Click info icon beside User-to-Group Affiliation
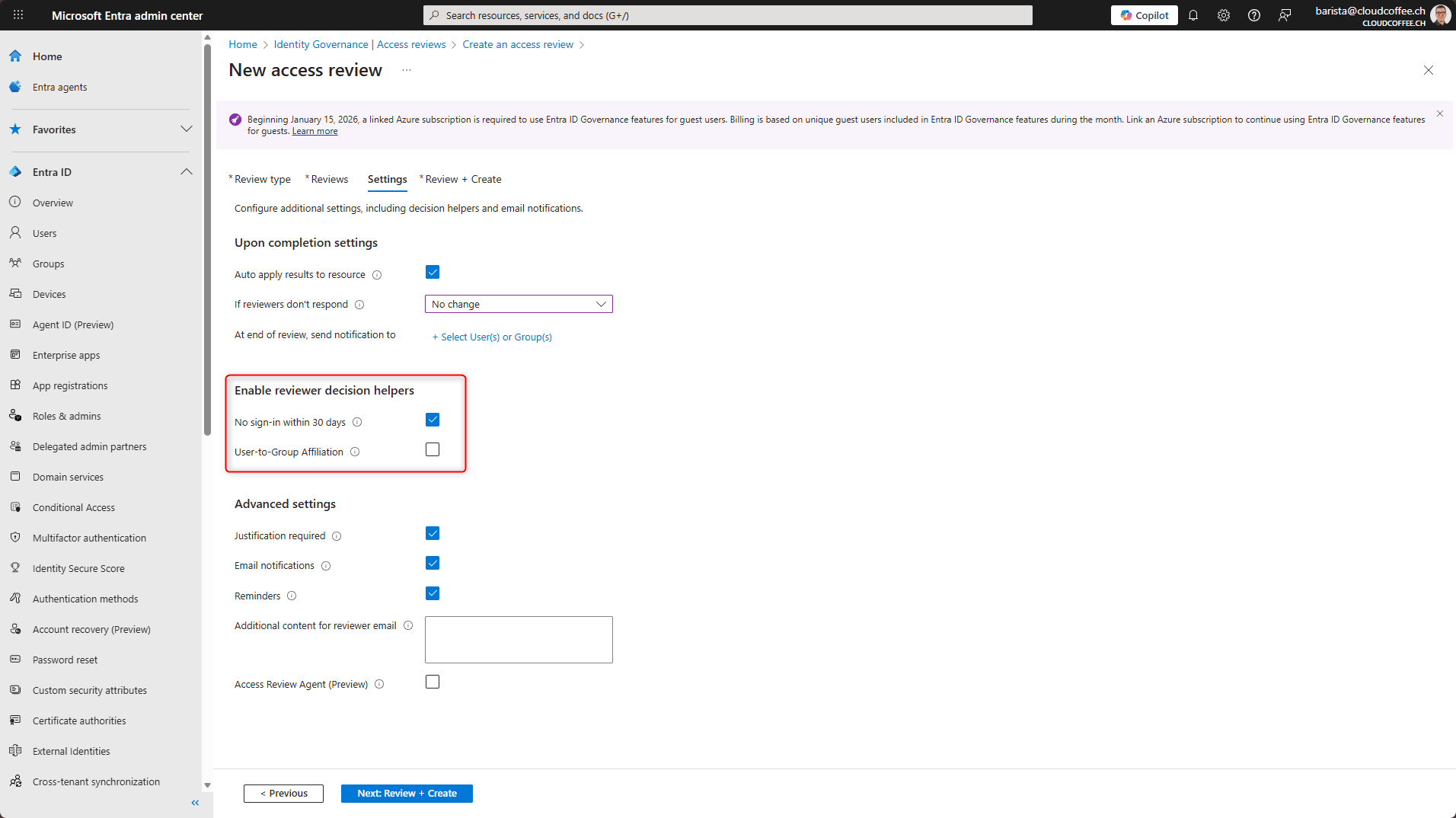The image size is (1456, 818). tap(355, 452)
